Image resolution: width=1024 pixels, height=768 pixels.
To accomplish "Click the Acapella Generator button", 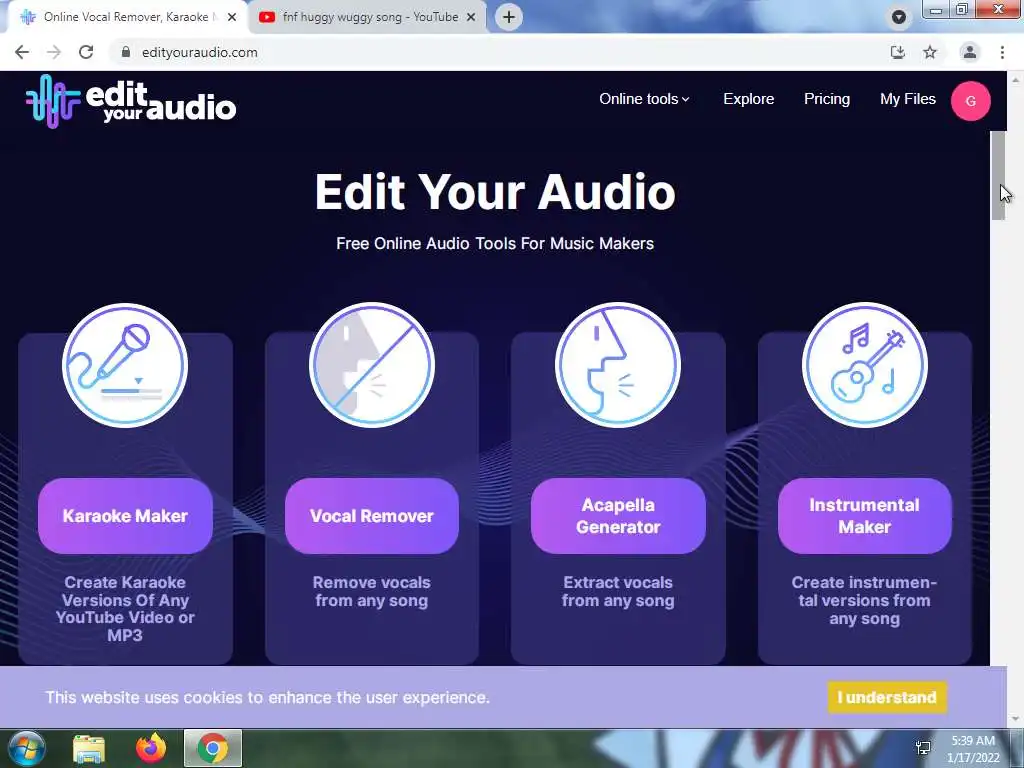I will click(618, 516).
